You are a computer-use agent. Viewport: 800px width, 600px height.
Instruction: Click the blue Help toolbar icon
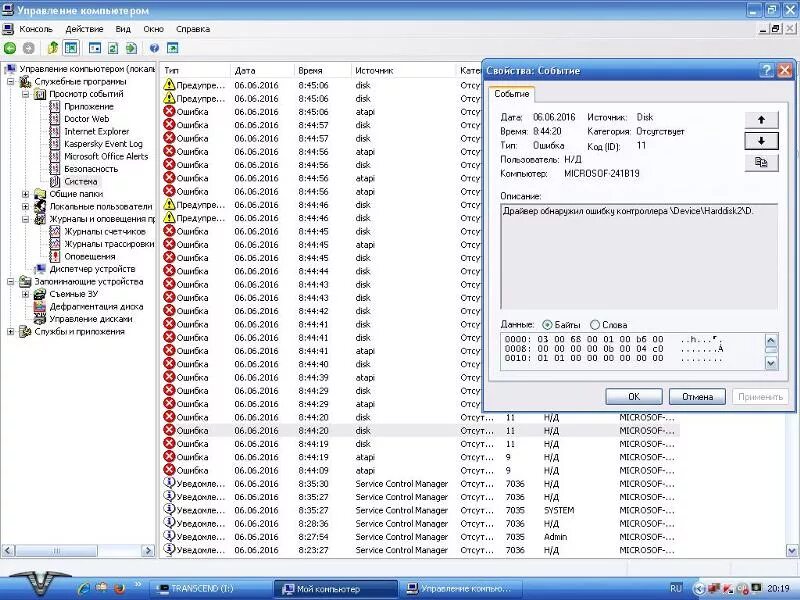(x=154, y=48)
